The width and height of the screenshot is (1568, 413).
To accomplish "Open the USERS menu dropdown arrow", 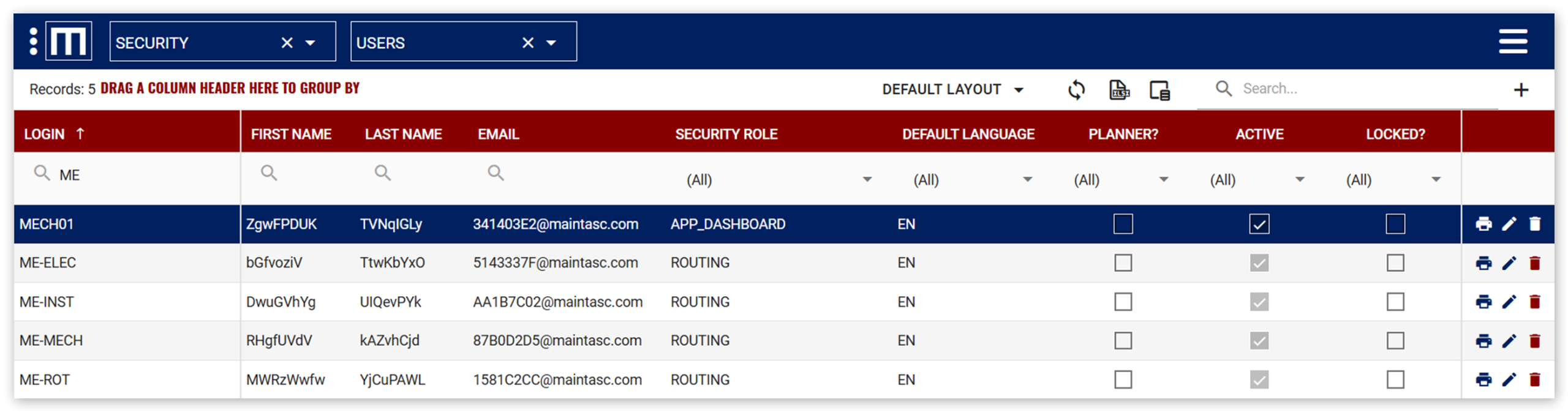I will [x=551, y=43].
